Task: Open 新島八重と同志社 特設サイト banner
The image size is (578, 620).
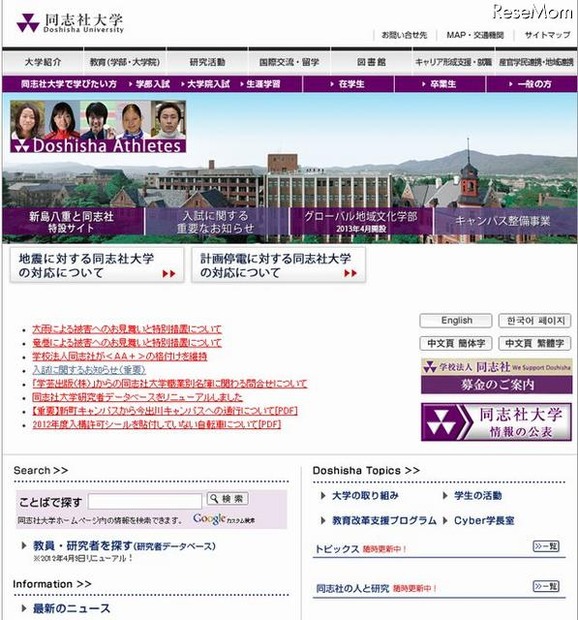Action: click(x=72, y=221)
